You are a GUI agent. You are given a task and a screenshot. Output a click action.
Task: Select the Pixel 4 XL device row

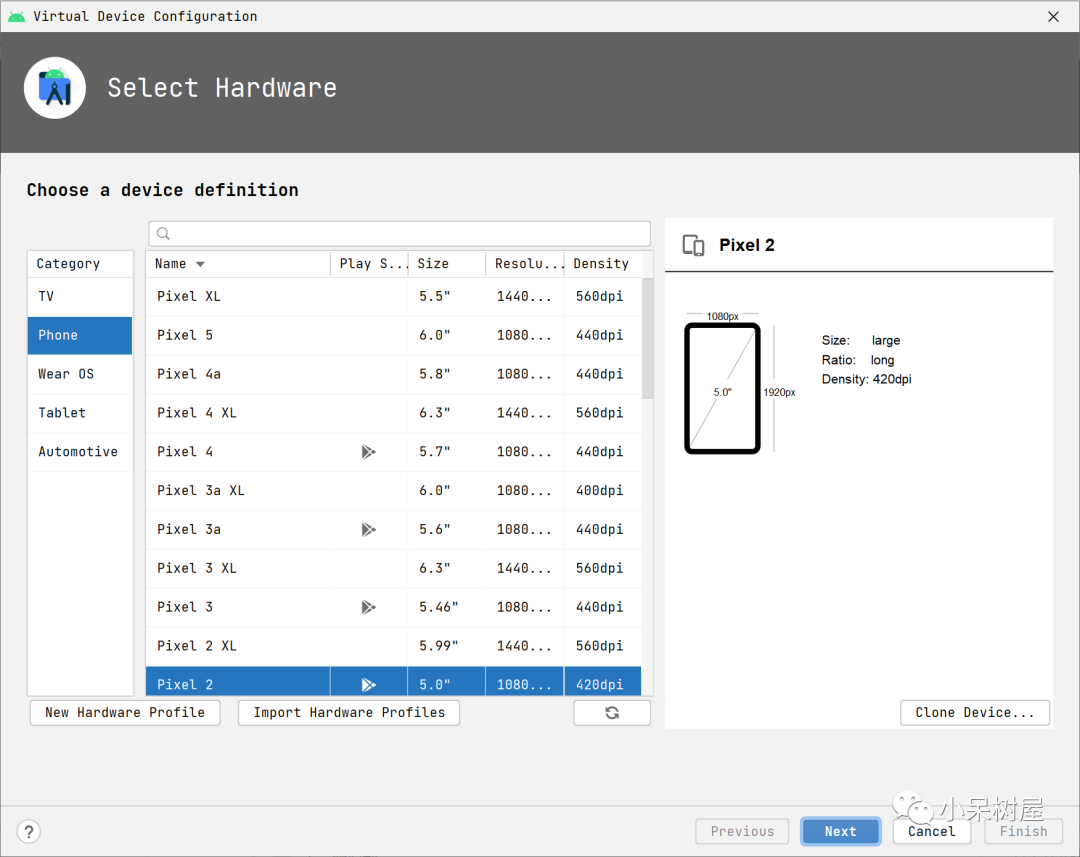coord(393,413)
